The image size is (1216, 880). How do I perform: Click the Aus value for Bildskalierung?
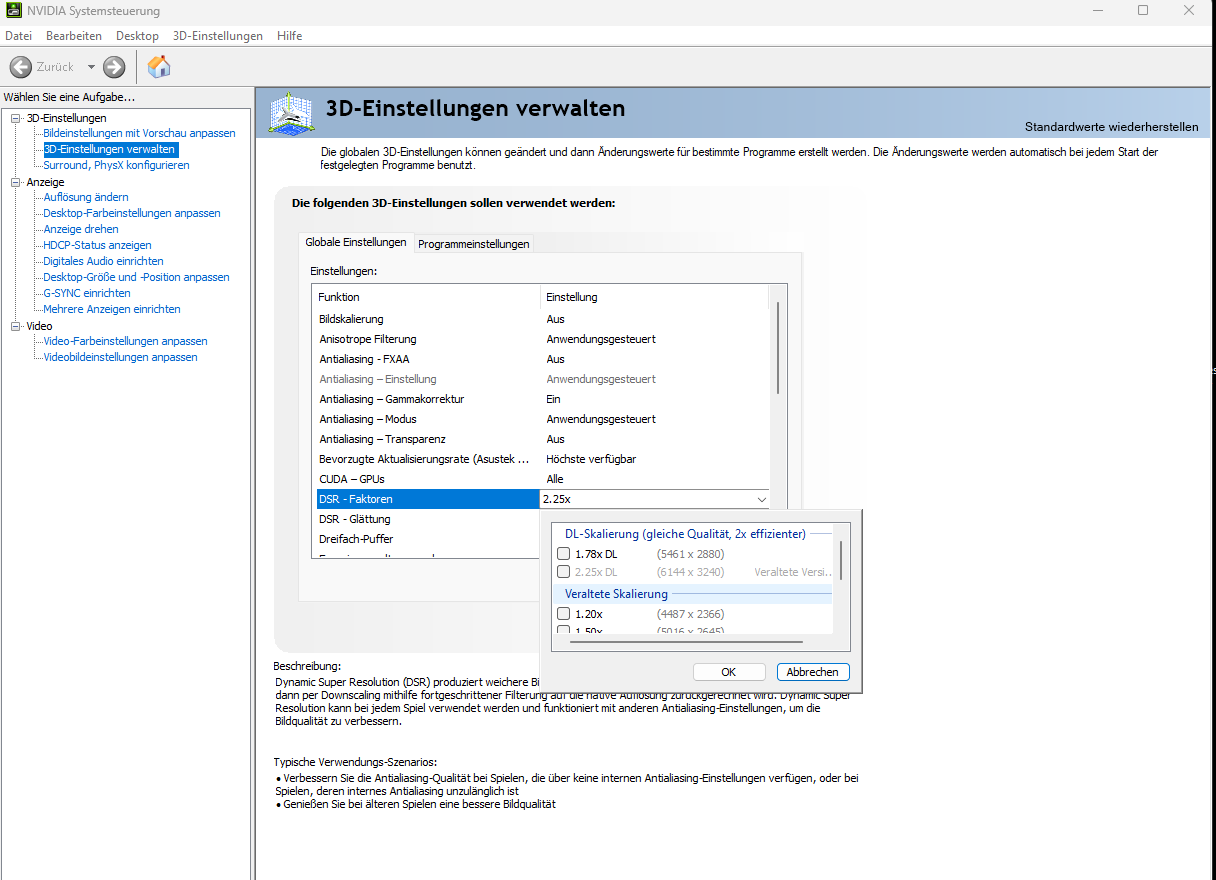[x=555, y=319]
